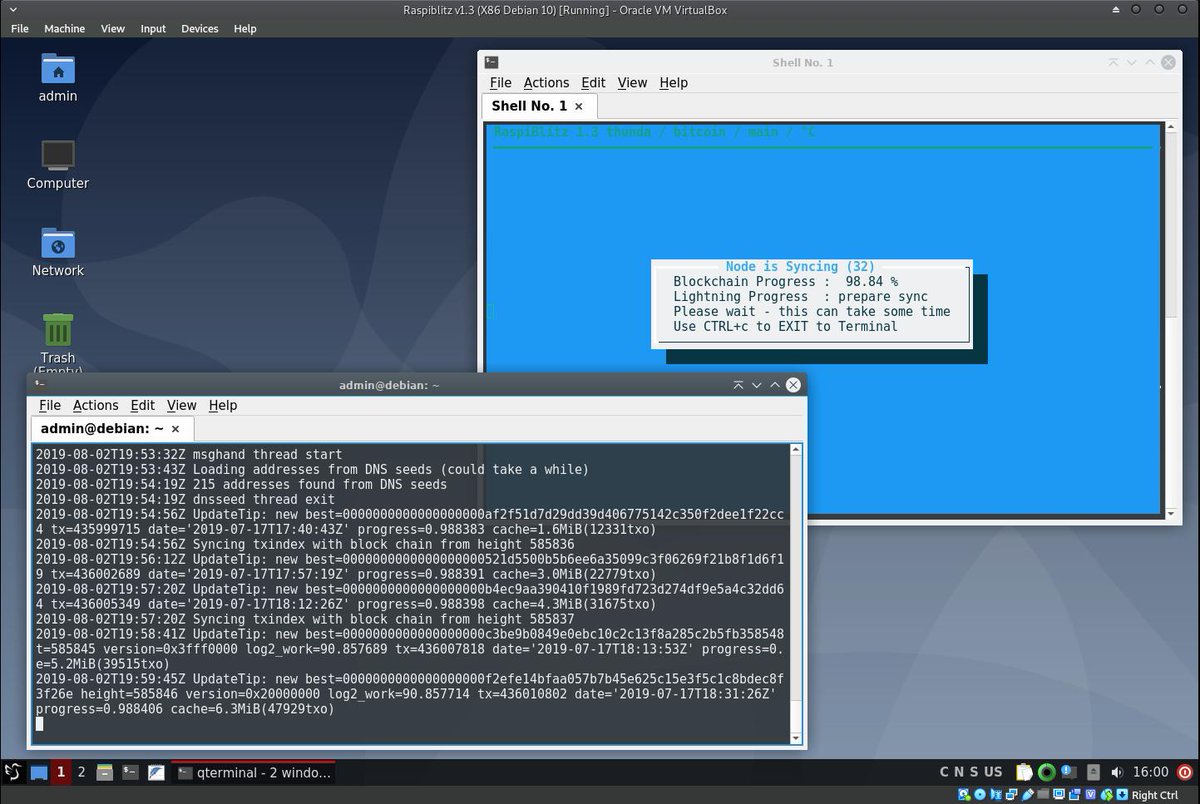Click VirtualBox shared folders status icon
Image resolution: width=1200 pixels, height=804 pixels.
point(1043,794)
